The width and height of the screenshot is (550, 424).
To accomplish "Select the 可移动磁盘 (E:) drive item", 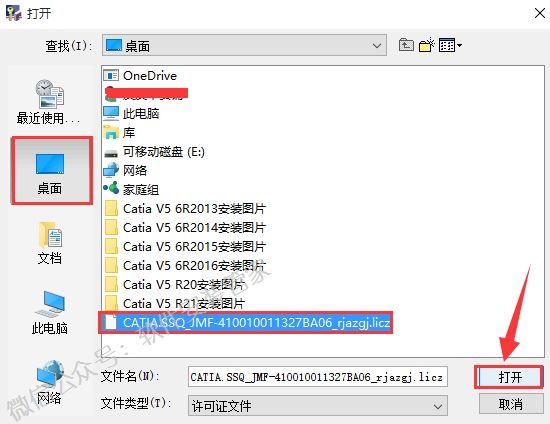I will coord(154,152).
